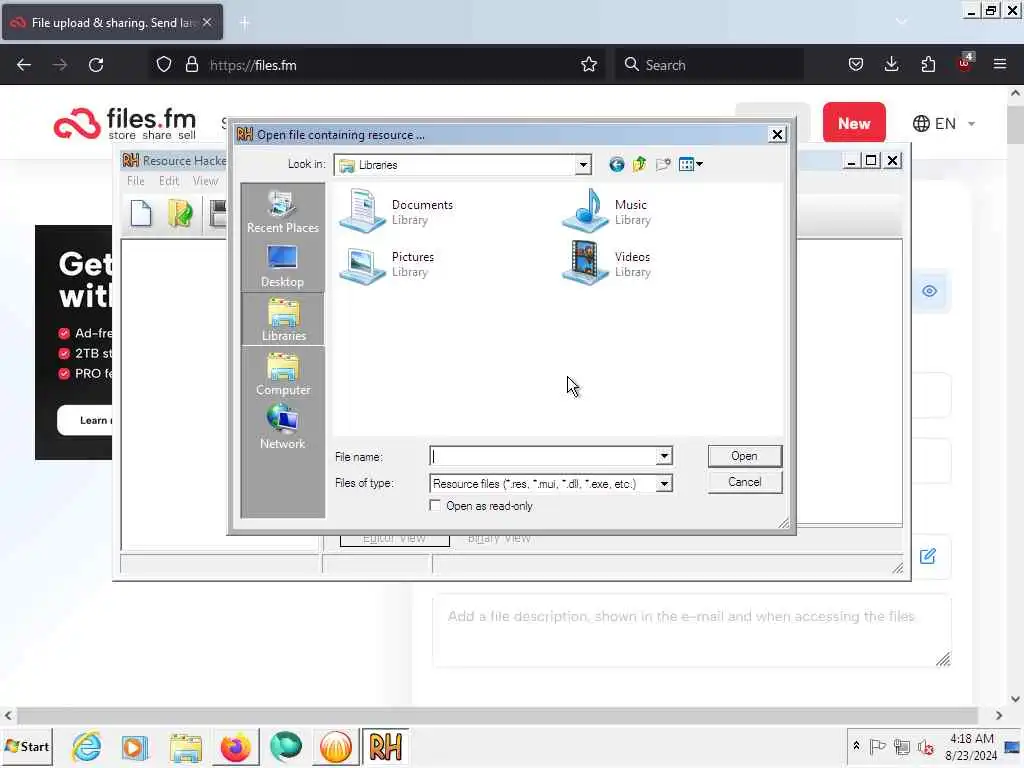1024x768 pixels.
Task: Click the Learn more button in ad
Action: [x=85, y=420]
